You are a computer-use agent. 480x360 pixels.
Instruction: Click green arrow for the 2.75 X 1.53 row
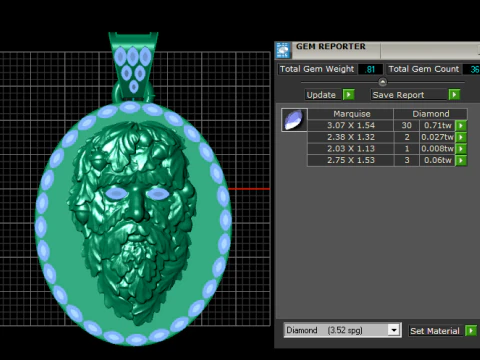[x=461, y=160]
